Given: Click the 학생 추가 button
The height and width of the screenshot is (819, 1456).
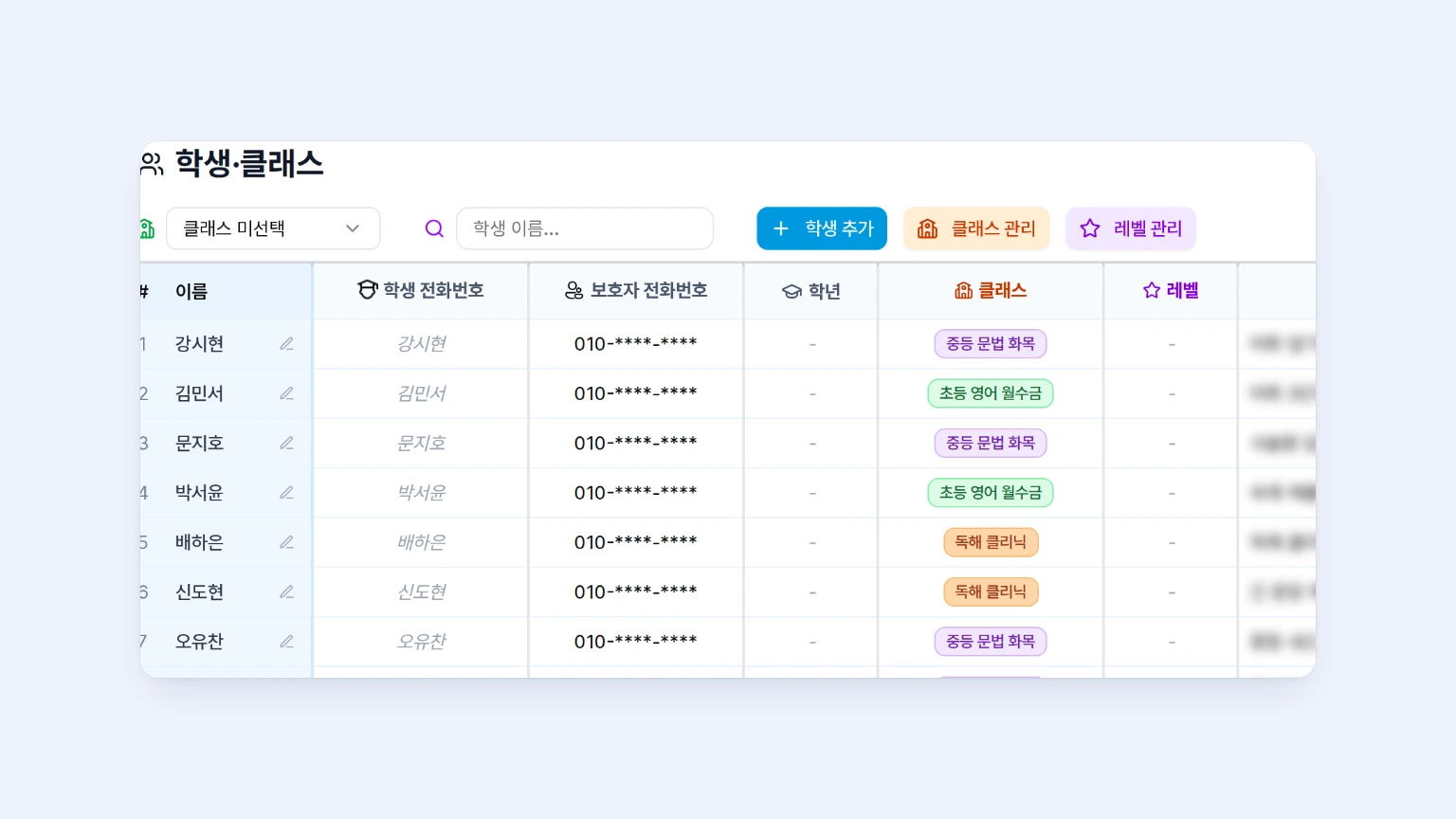Looking at the screenshot, I should pyautogui.click(x=822, y=228).
